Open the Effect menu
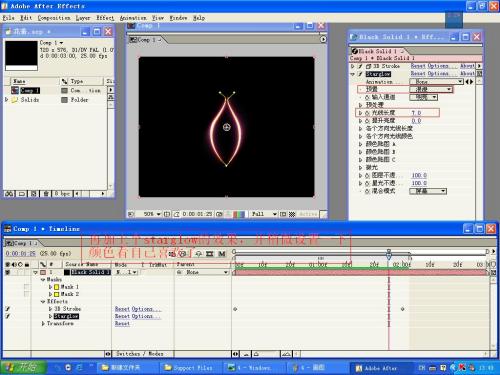The image size is (500, 375). coord(105,18)
